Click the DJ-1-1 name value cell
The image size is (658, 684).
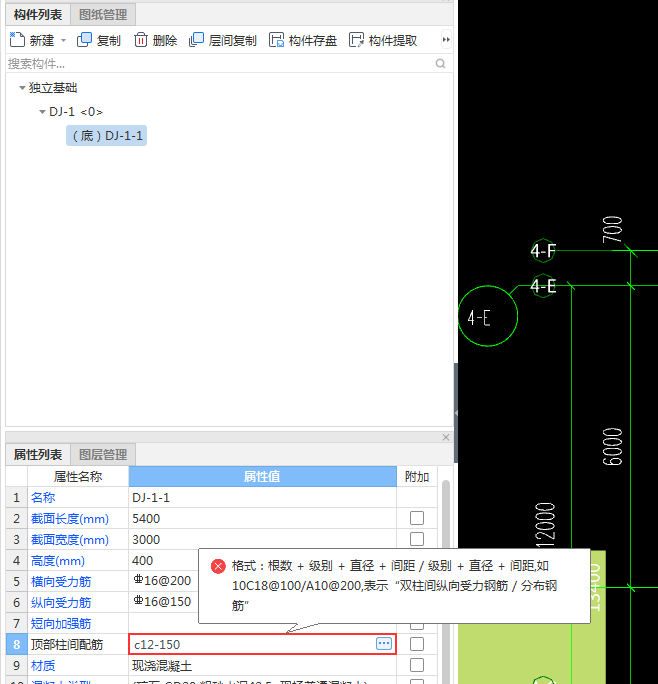[x=262, y=497]
